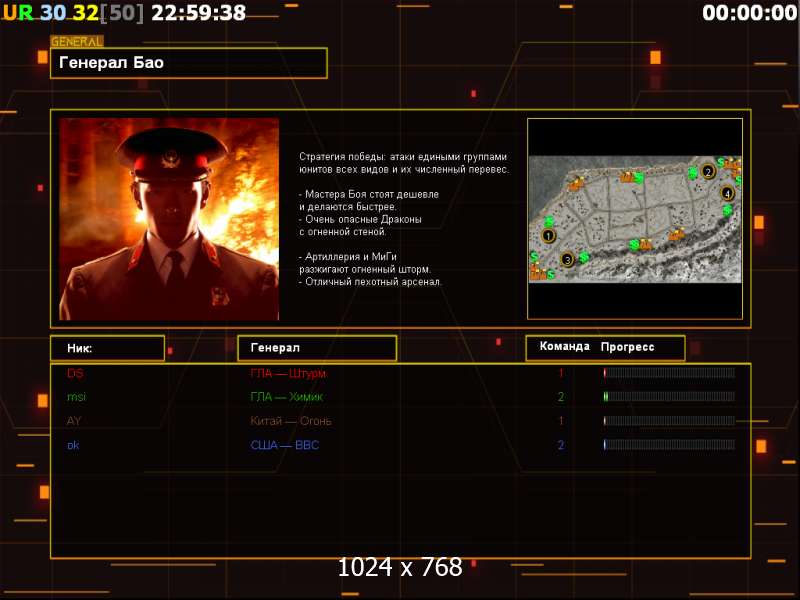Viewport: 800px width, 600px height.
Task: Select start position 2 marker on map
Action: pyautogui.click(x=708, y=171)
